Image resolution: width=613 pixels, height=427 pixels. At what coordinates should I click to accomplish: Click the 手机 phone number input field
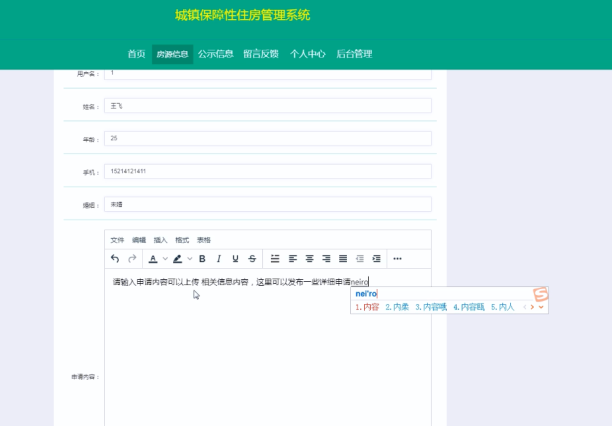pos(268,171)
